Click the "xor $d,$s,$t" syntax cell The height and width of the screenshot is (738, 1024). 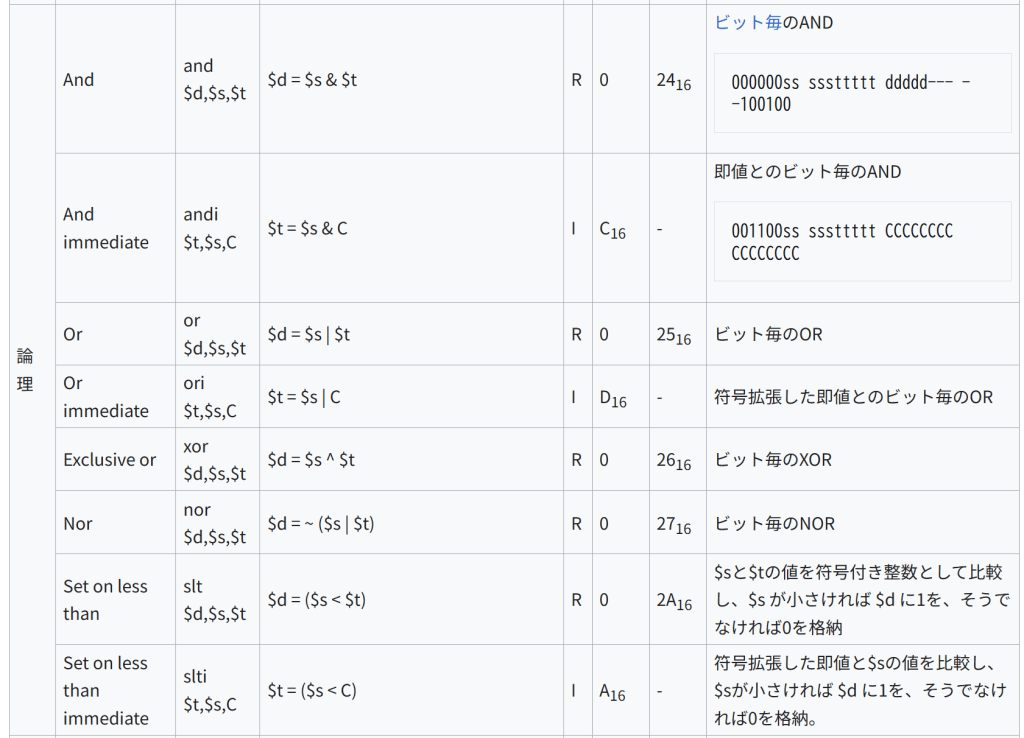point(215,460)
